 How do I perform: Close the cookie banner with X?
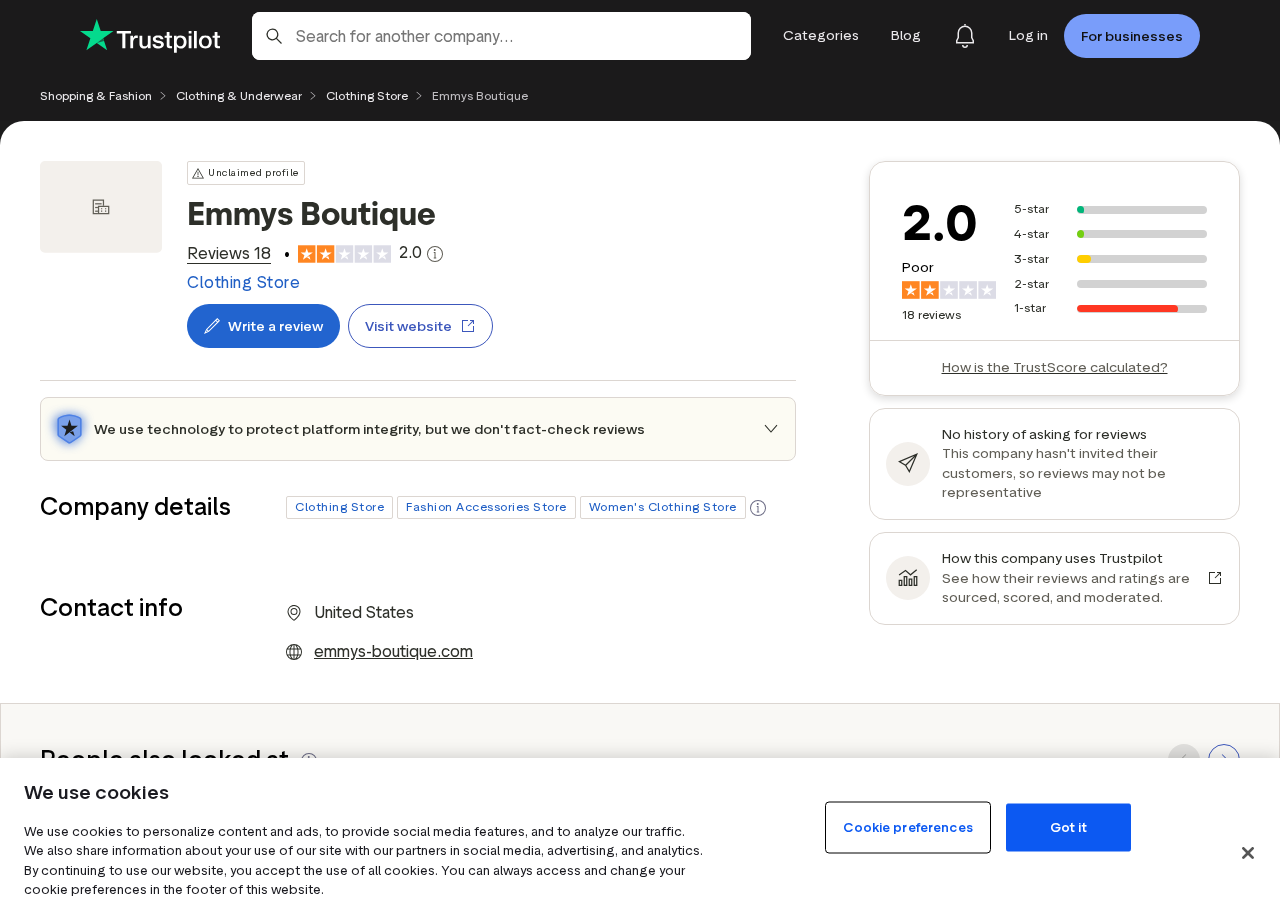pyautogui.click(x=1247, y=853)
